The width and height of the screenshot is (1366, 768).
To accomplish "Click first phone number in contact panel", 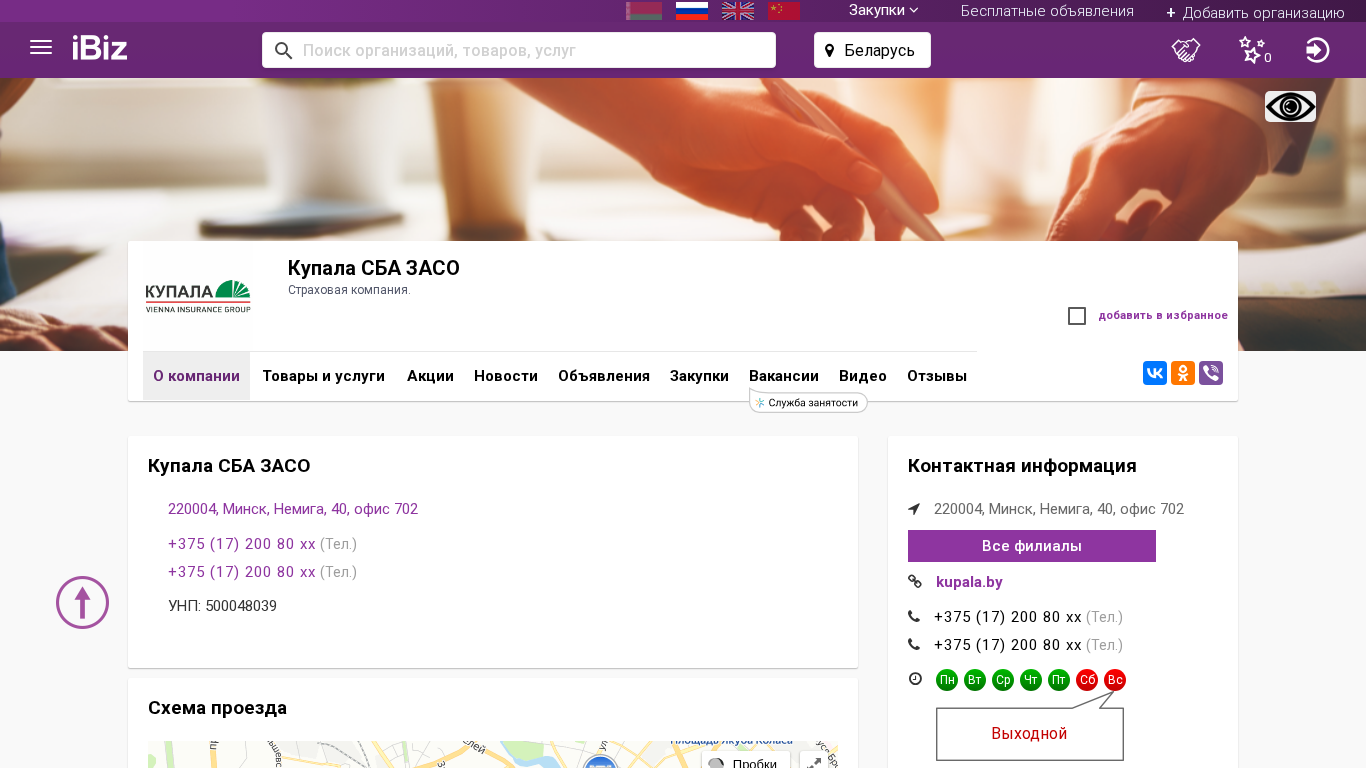I will pyautogui.click(x=1008, y=617).
